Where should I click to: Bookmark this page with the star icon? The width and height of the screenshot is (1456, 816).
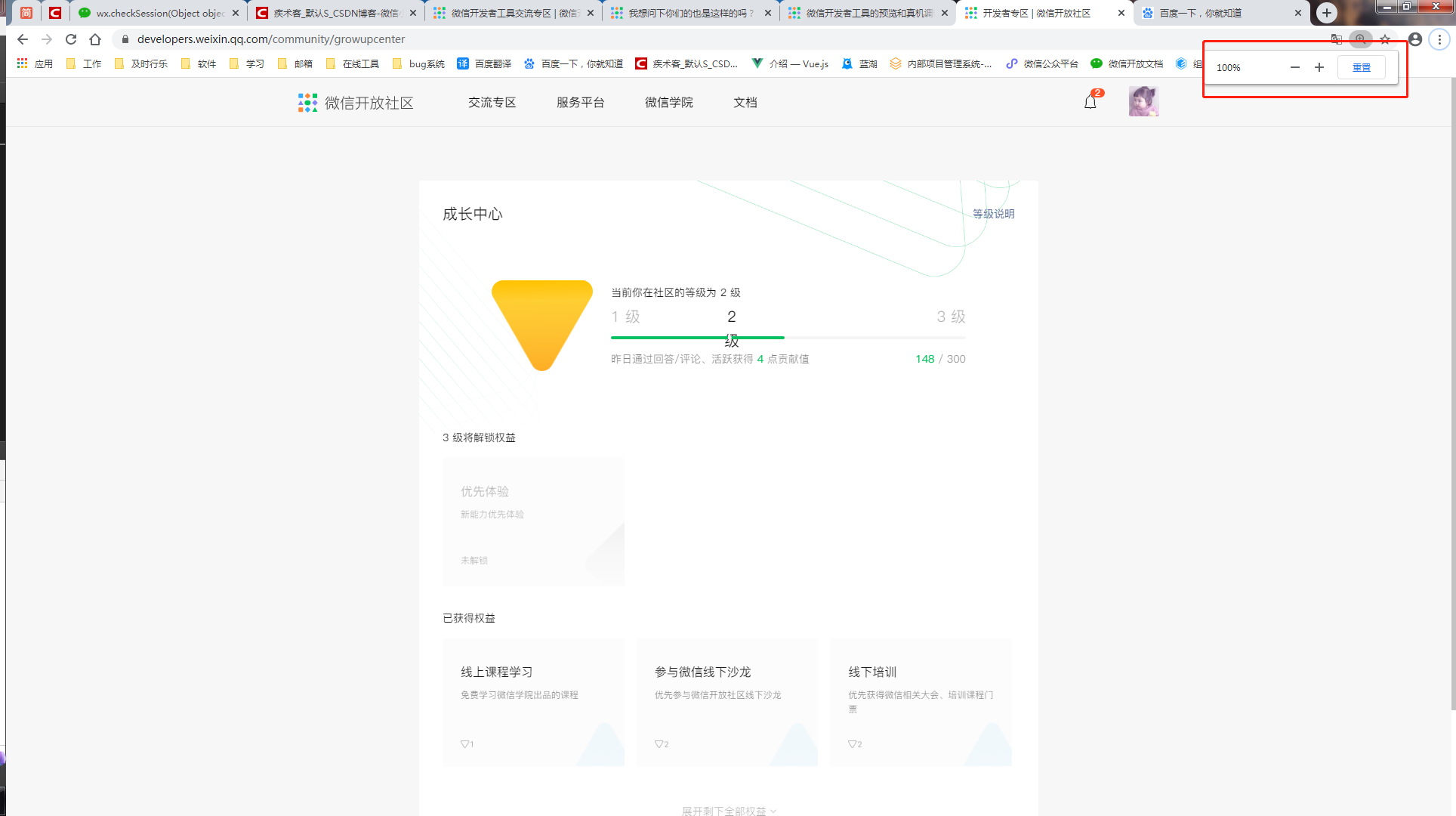(x=1385, y=39)
